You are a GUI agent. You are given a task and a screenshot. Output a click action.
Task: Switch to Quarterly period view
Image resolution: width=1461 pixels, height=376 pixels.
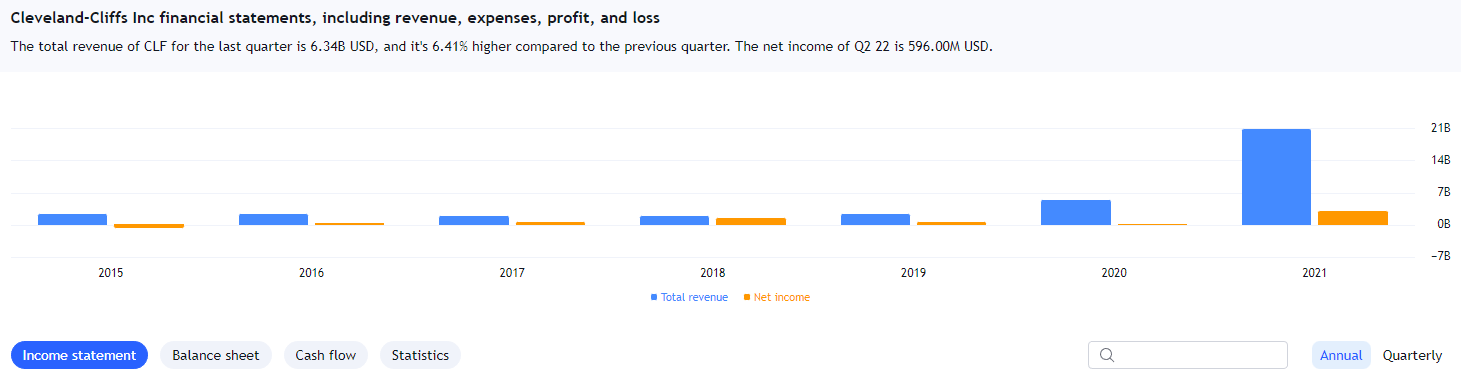[1412, 355]
